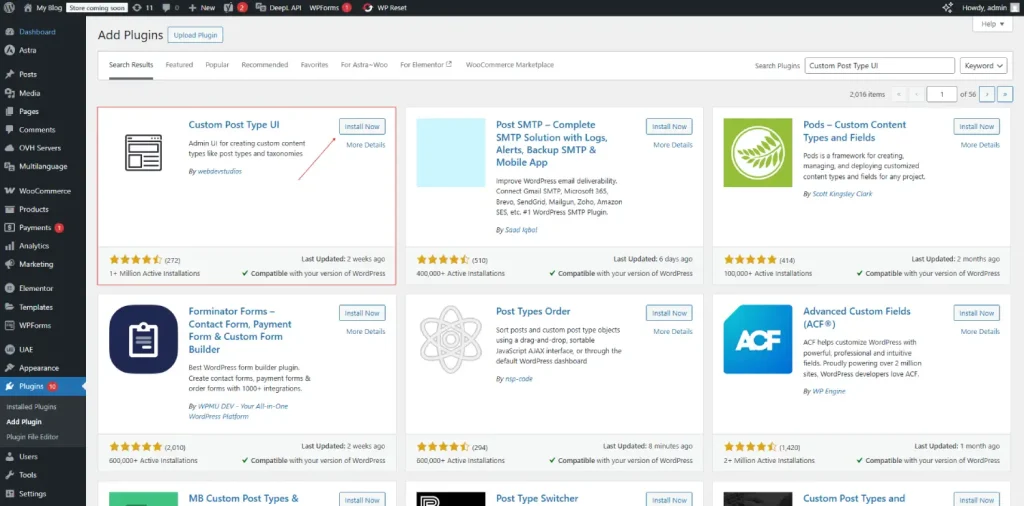1024x506 pixels.
Task: Open Installed Plugins submenu item
Action: point(31,407)
